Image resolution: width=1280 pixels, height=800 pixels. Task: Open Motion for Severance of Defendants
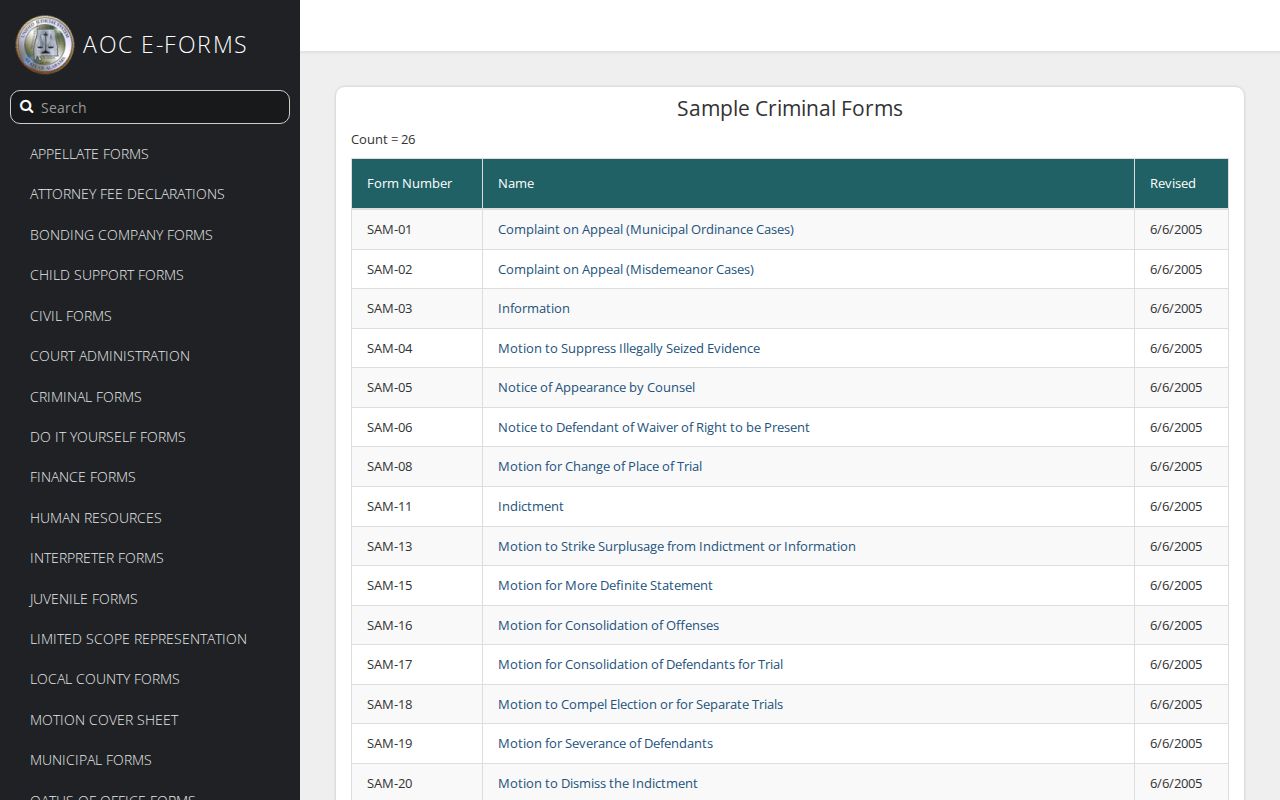pyautogui.click(x=605, y=743)
